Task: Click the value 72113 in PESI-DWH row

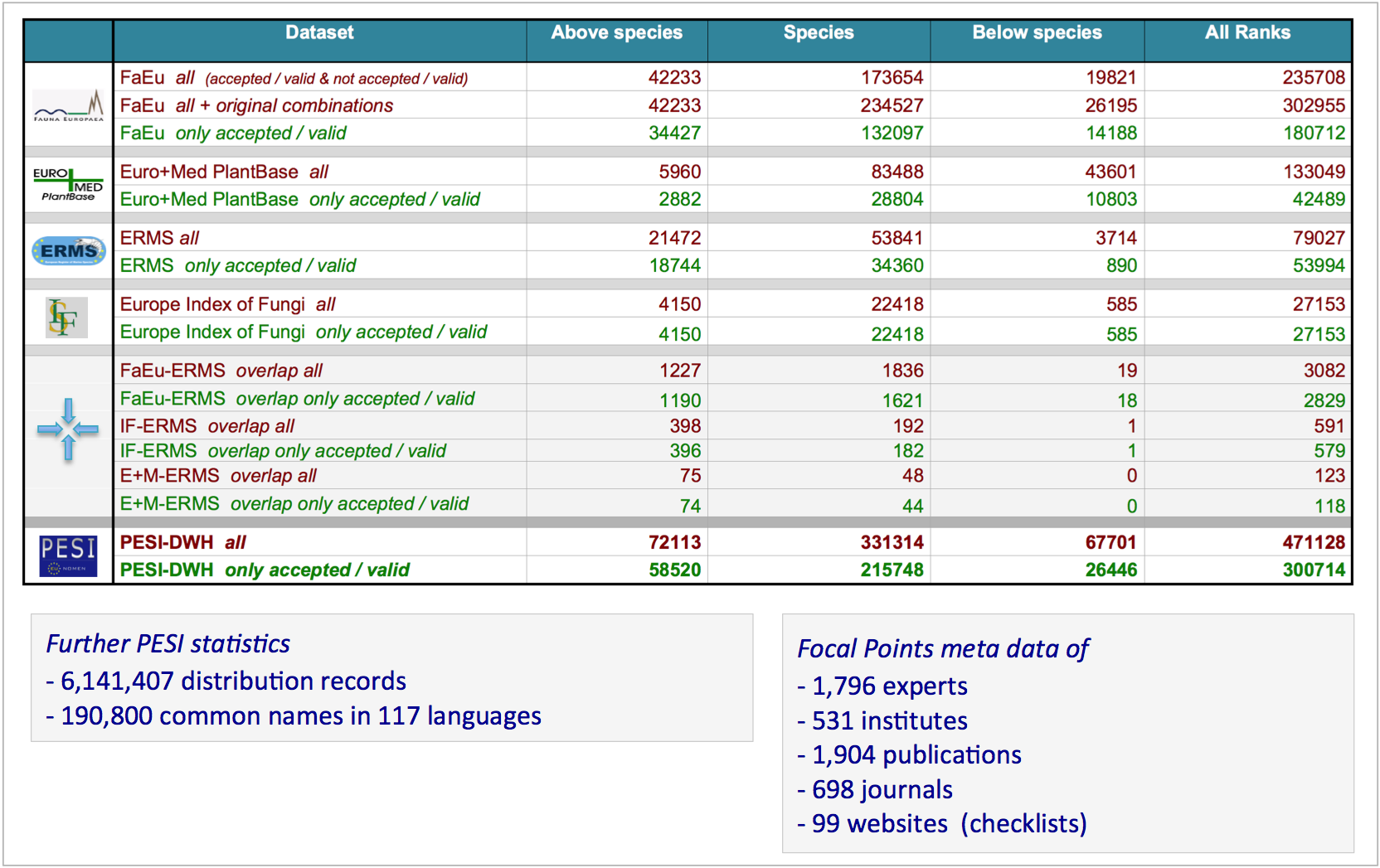Action: coord(674,542)
